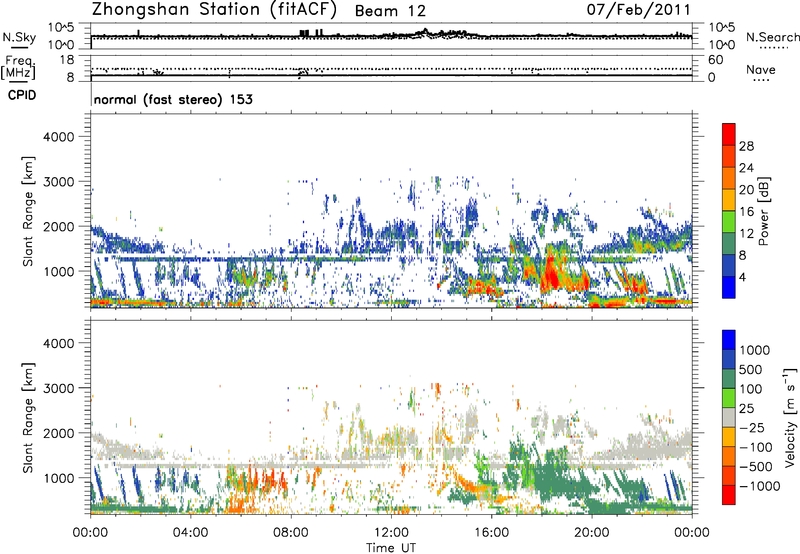This screenshot has height=554, width=800.
Task: Click the 'CPID' label
Action: pyautogui.click(x=22, y=95)
